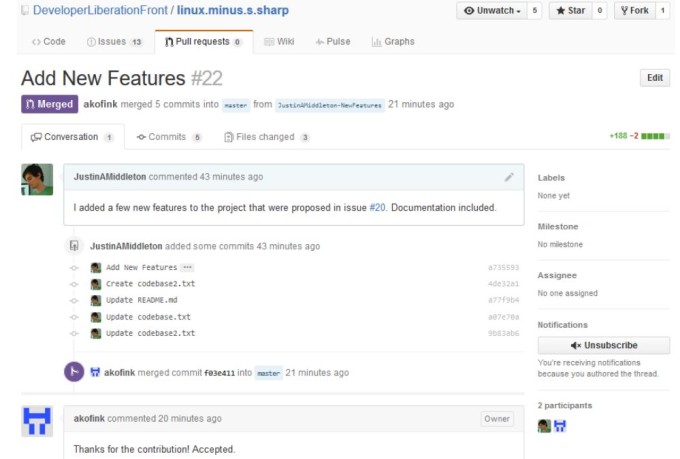
Task: Click master label in merge event line
Action: (268, 373)
